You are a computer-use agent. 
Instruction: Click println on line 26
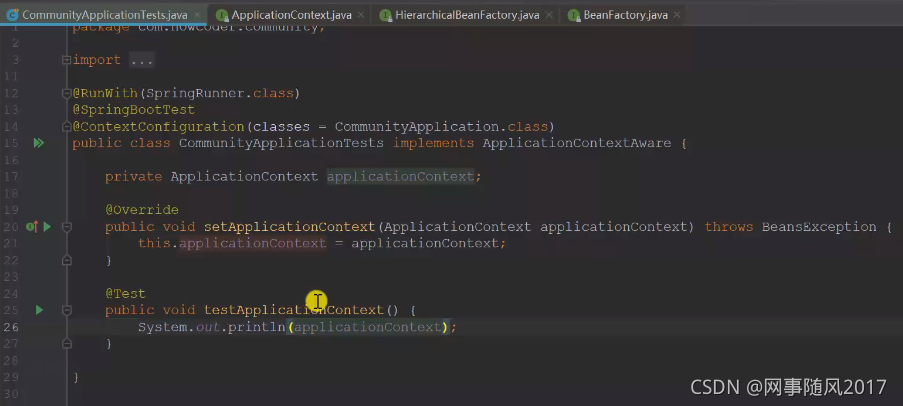tap(257, 327)
